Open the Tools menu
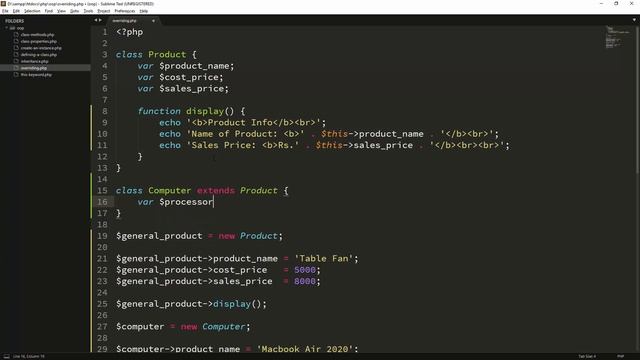 tap(88, 11)
